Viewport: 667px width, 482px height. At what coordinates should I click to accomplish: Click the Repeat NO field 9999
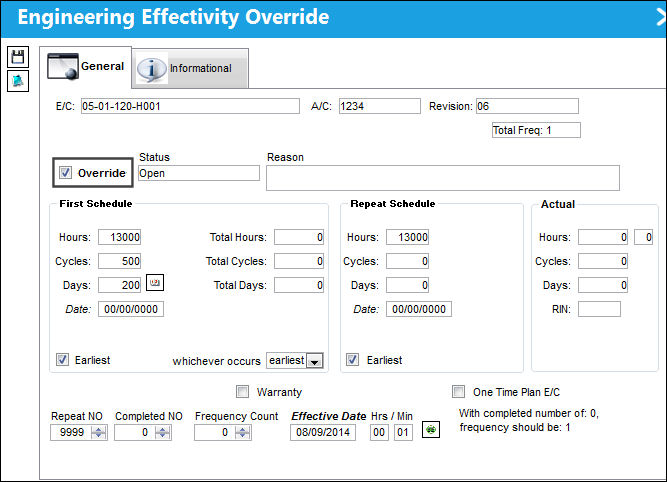71,433
